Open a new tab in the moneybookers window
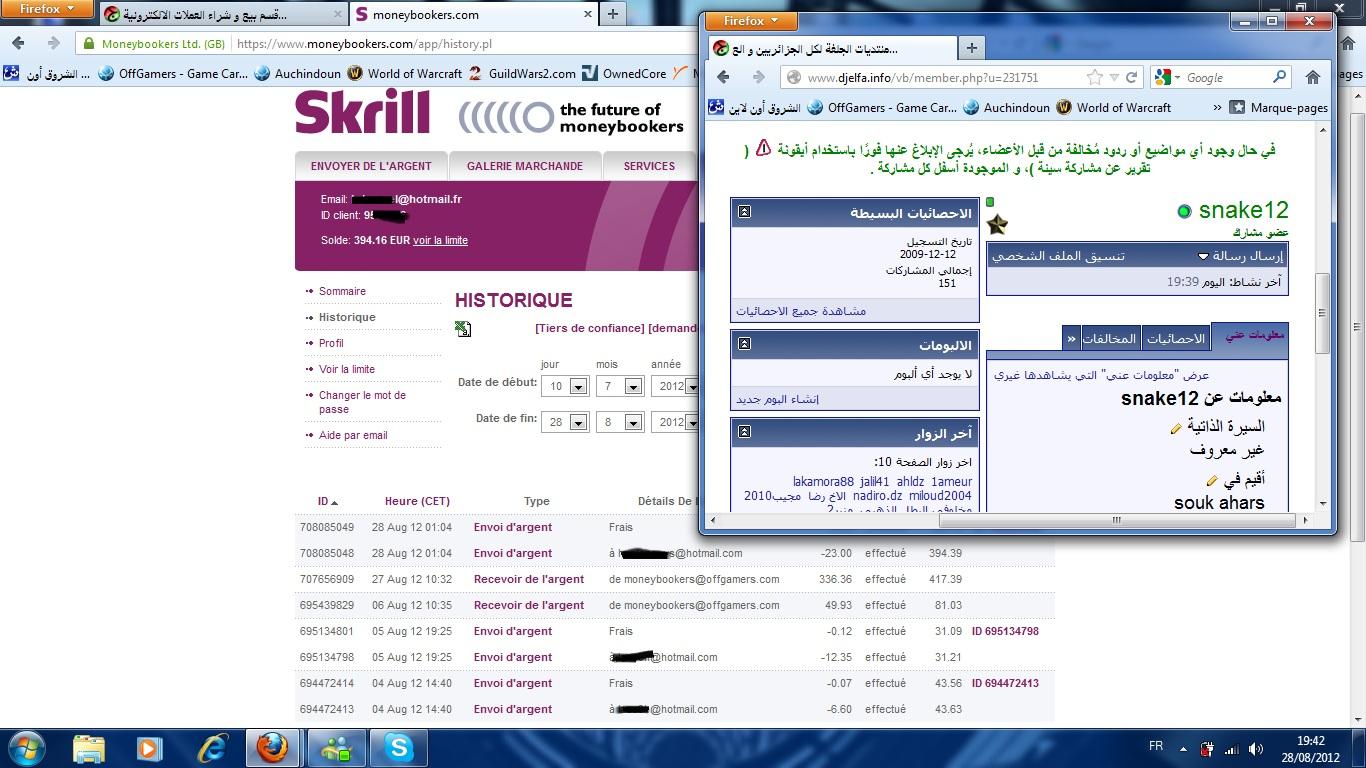This screenshot has width=1366, height=768. coord(612,14)
